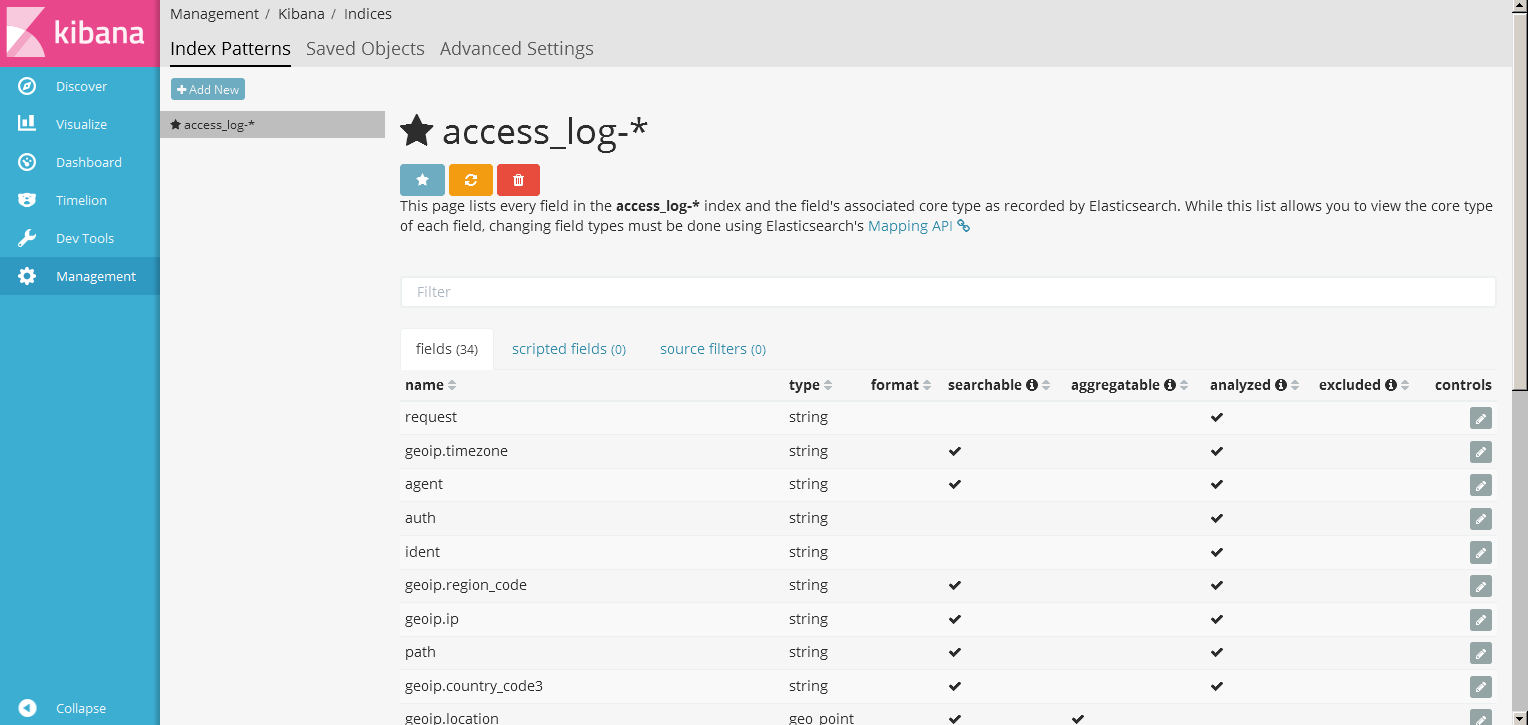Edit the ident field
This screenshot has height=725, width=1528.
point(1481,552)
